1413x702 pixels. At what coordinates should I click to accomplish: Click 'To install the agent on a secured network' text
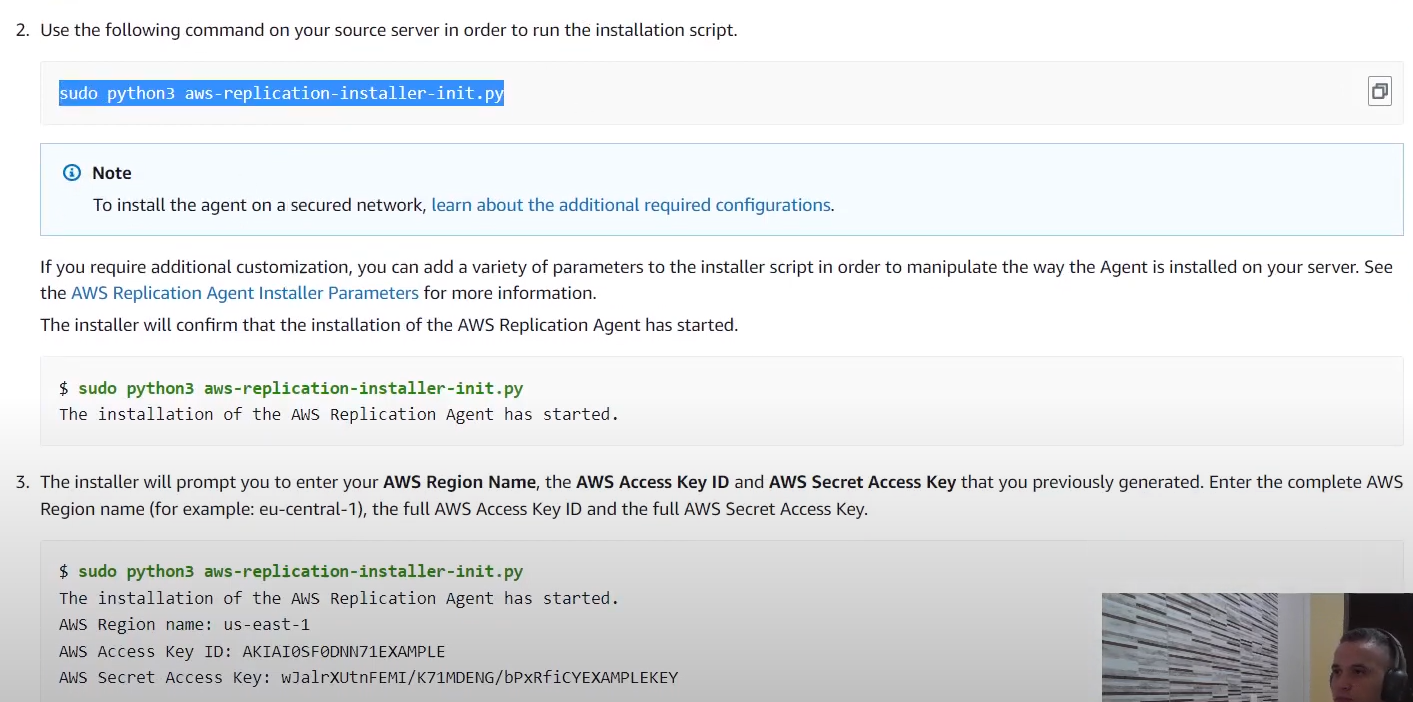click(x=260, y=205)
